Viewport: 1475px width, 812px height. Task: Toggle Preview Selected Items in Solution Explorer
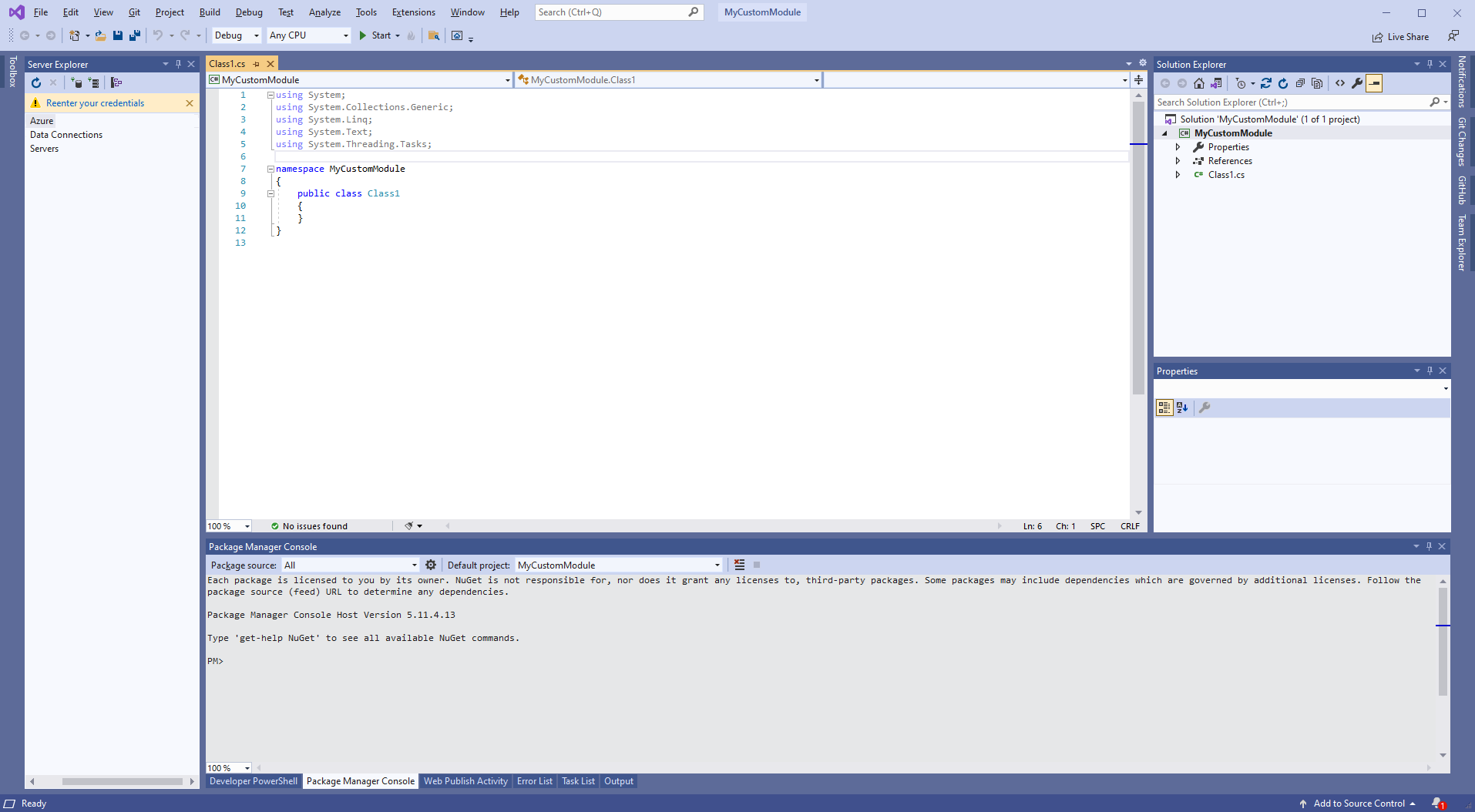coord(1374,83)
